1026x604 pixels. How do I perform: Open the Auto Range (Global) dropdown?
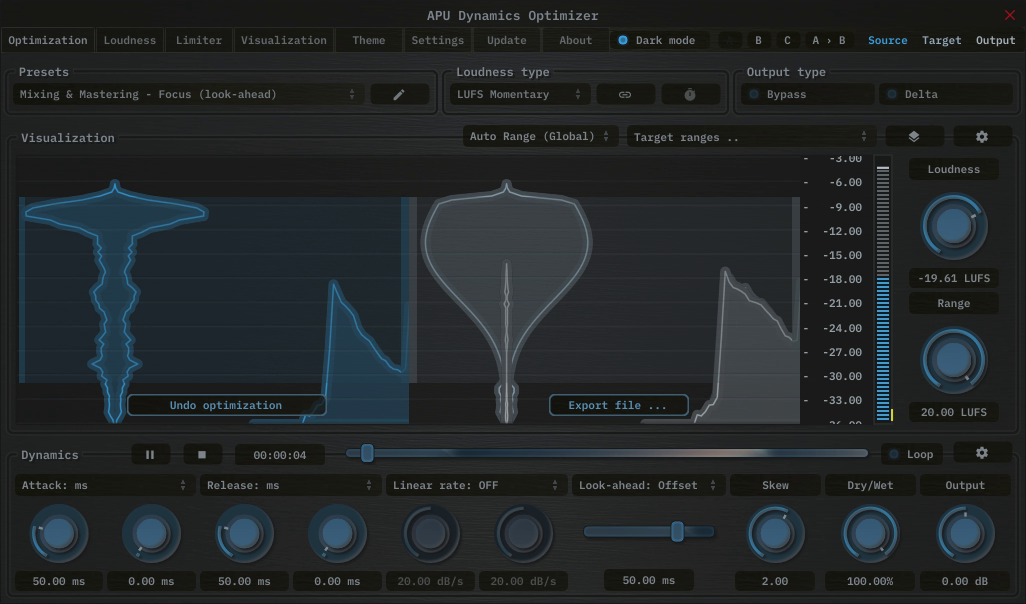pyautogui.click(x=540, y=137)
